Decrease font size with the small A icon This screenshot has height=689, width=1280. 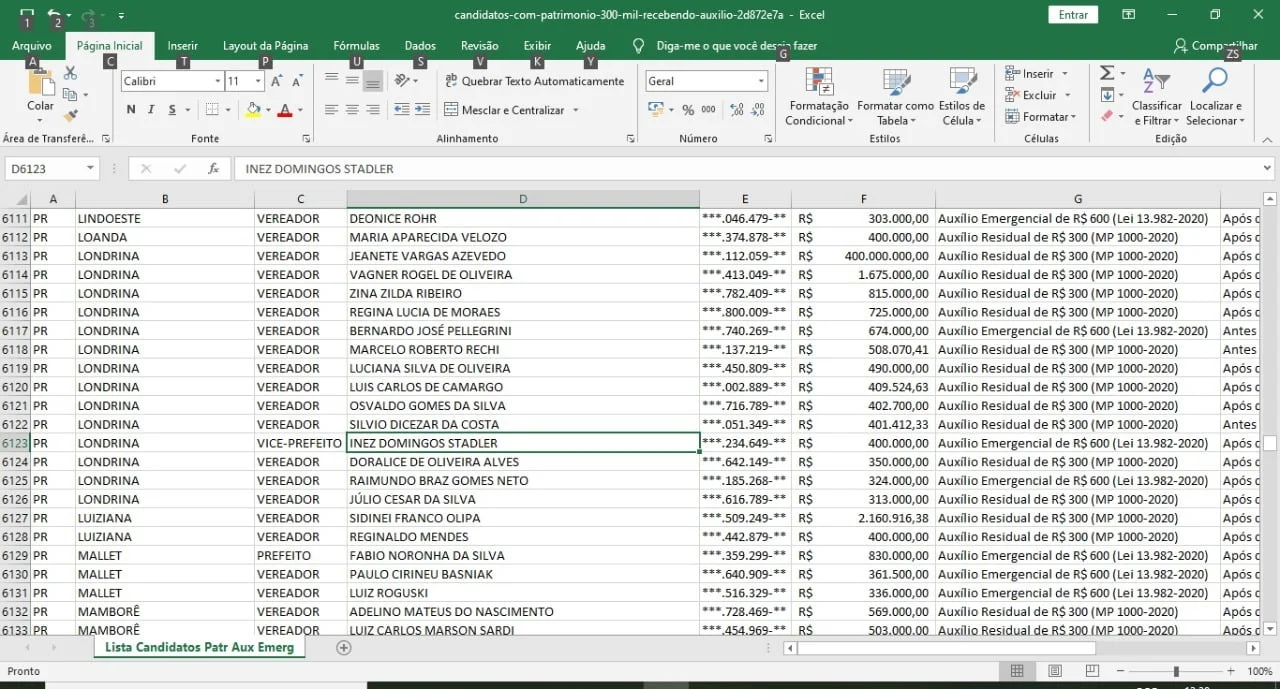tap(299, 81)
